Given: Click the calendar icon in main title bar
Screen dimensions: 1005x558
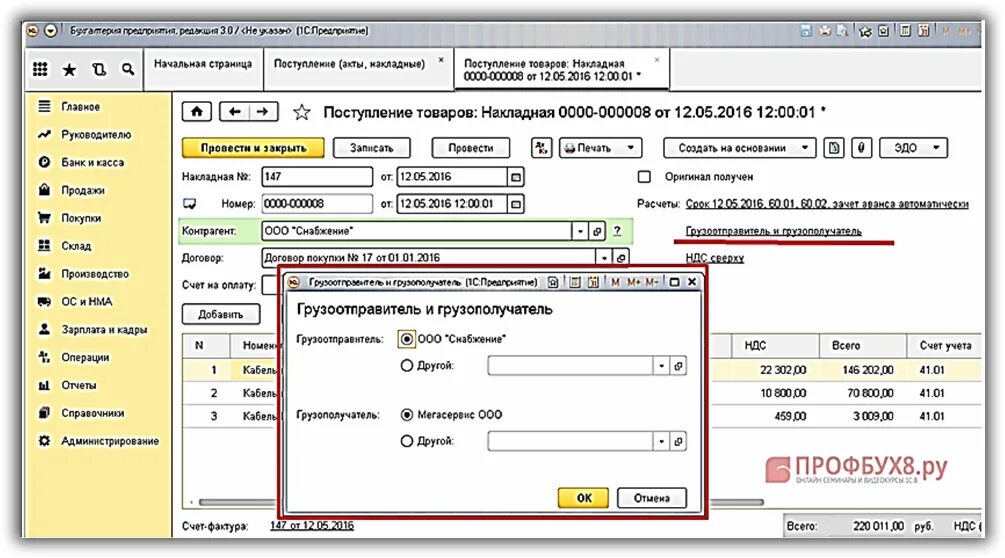Looking at the screenshot, I should [x=924, y=30].
